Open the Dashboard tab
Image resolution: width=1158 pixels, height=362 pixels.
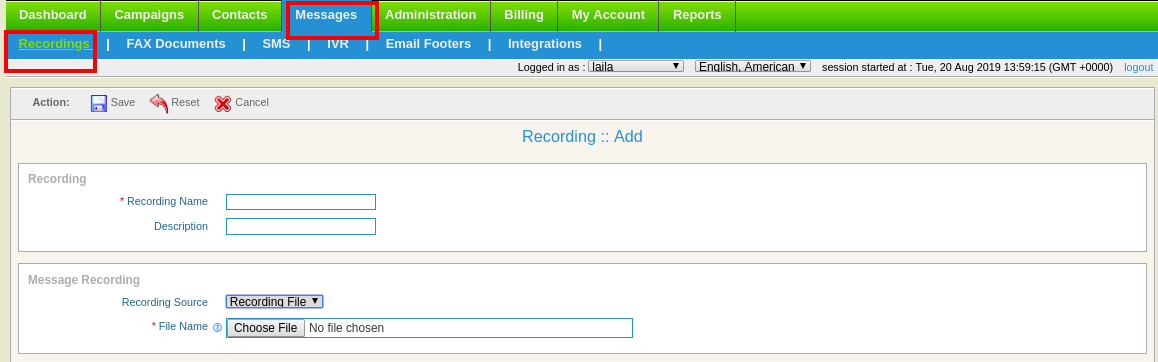click(52, 16)
